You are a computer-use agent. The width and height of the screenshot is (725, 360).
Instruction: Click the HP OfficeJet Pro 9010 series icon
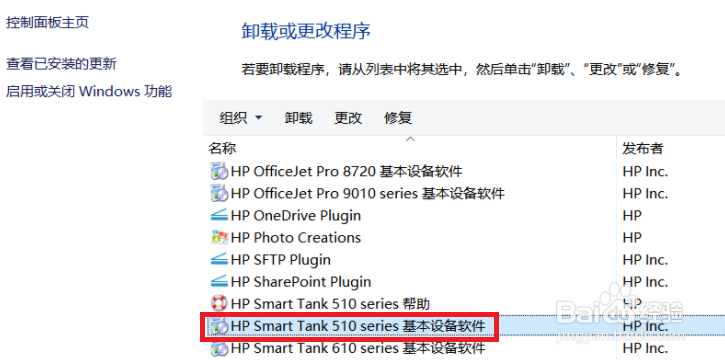click(x=219, y=193)
